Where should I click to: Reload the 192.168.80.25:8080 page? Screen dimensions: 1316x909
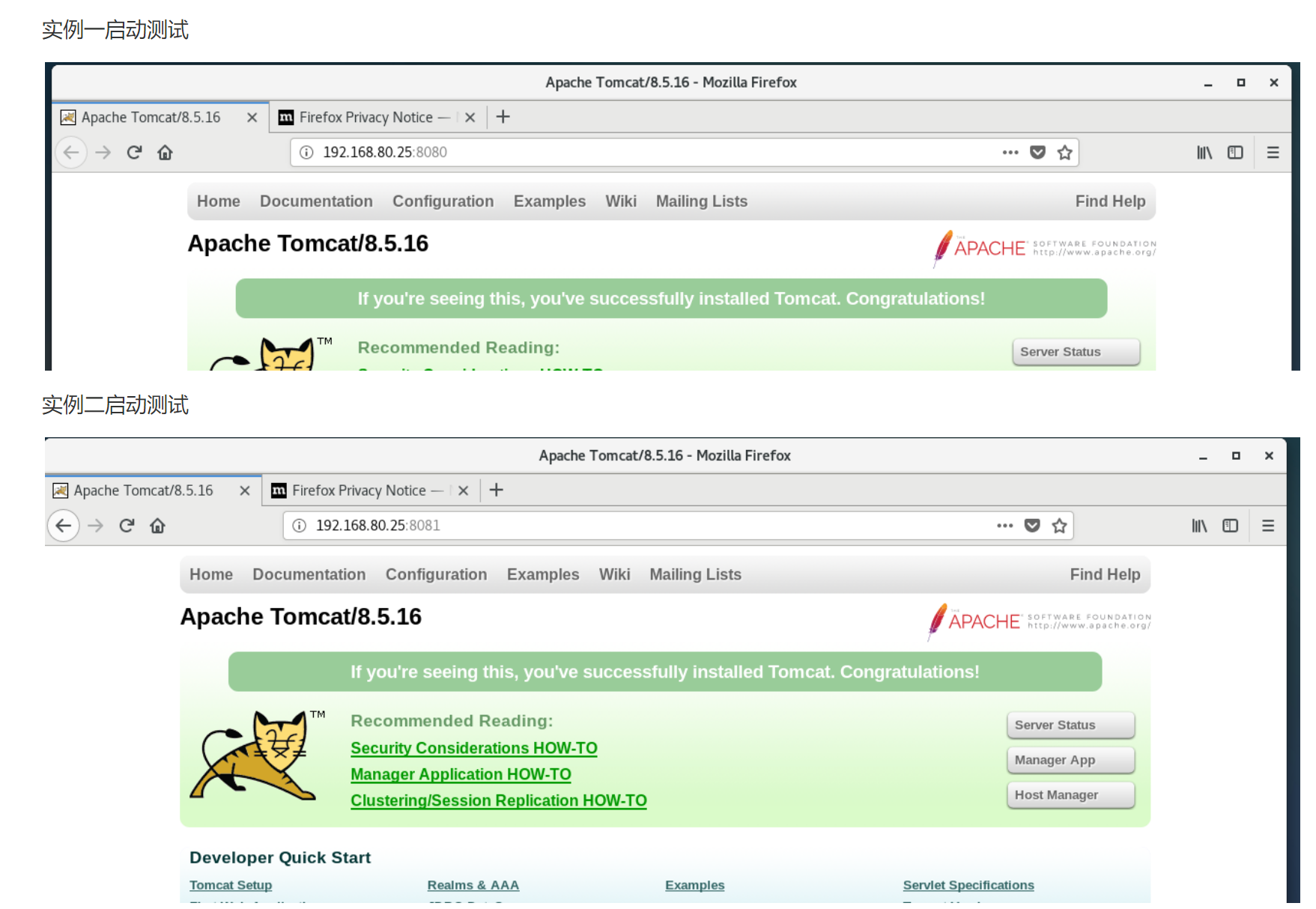(x=134, y=153)
